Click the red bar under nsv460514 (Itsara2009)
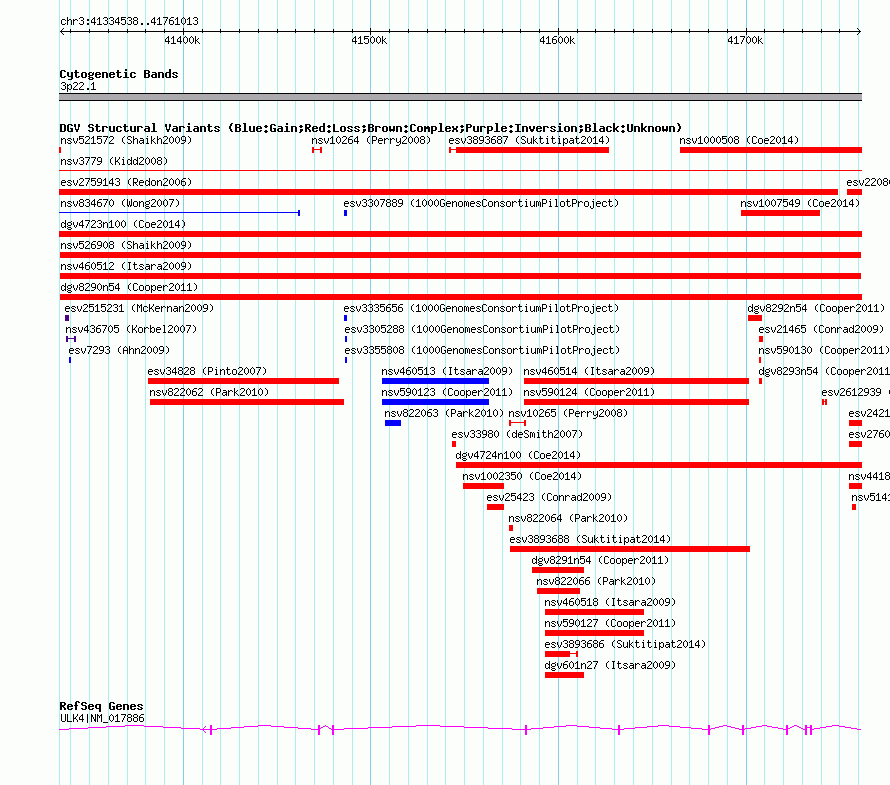Image resolution: width=890 pixels, height=785 pixels. click(636, 381)
